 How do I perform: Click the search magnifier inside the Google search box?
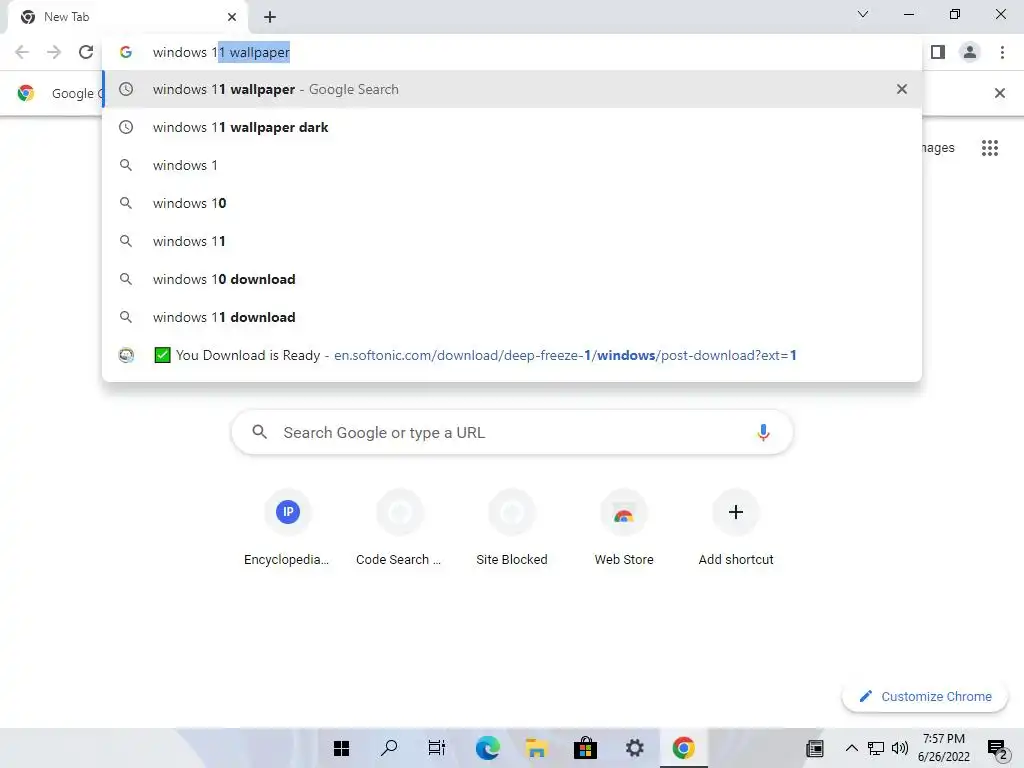(260, 432)
